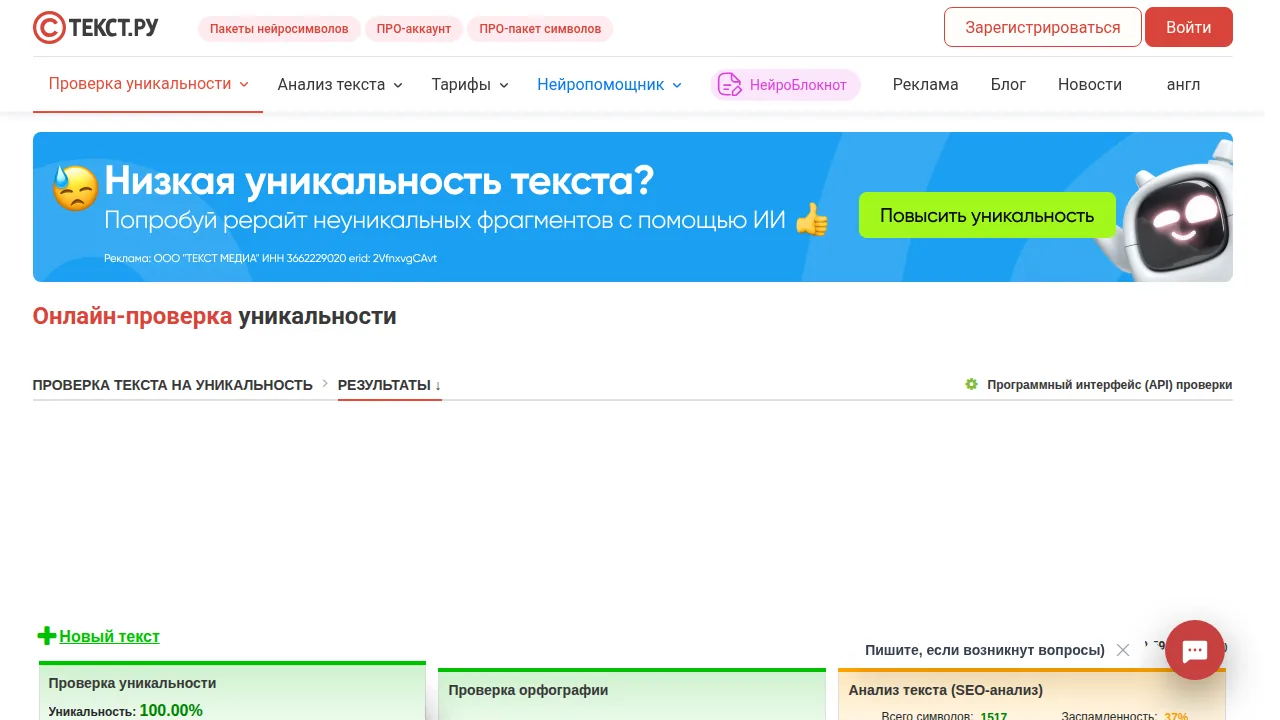Click the Проверка орфографии panel title

(x=528, y=690)
